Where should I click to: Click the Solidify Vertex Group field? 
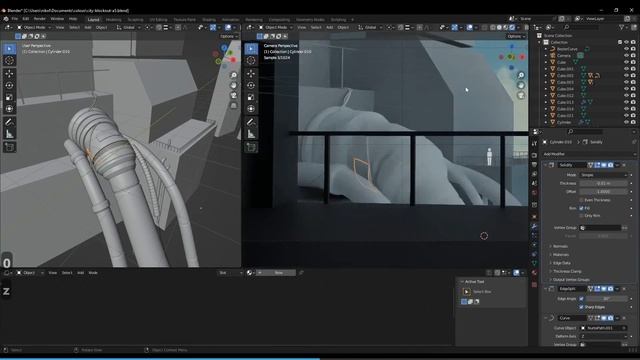click(600, 228)
